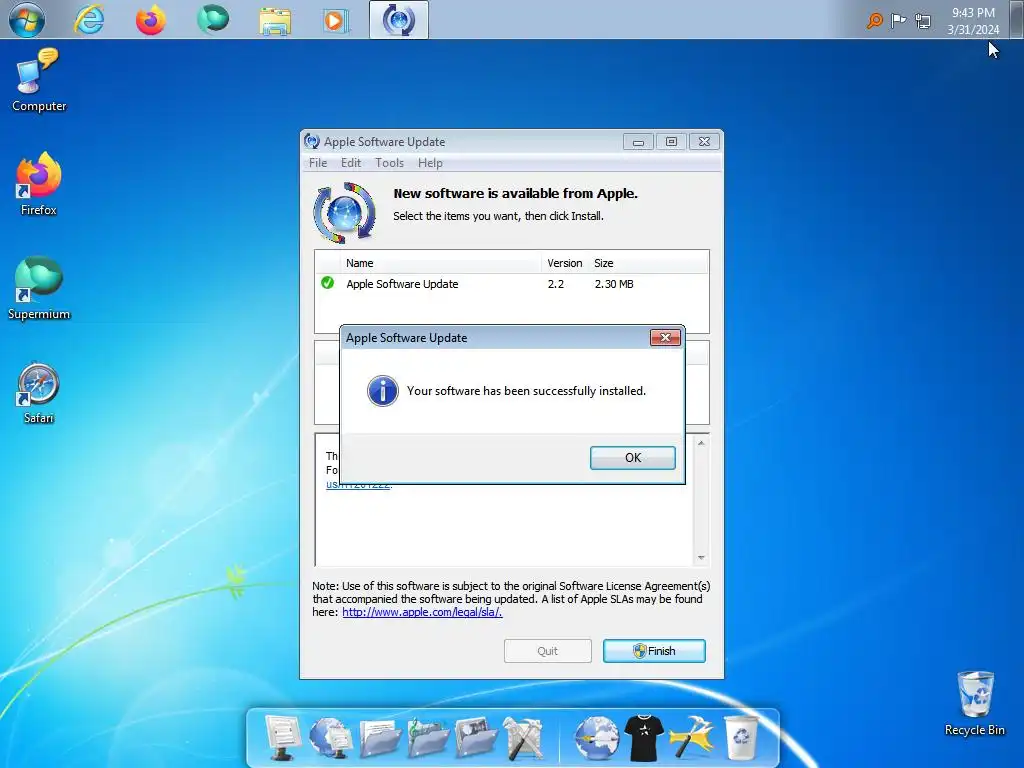The width and height of the screenshot is (1024, 768).
Task: Open the Recycle Bin on the desktop
Action: (x=974, y=704)
